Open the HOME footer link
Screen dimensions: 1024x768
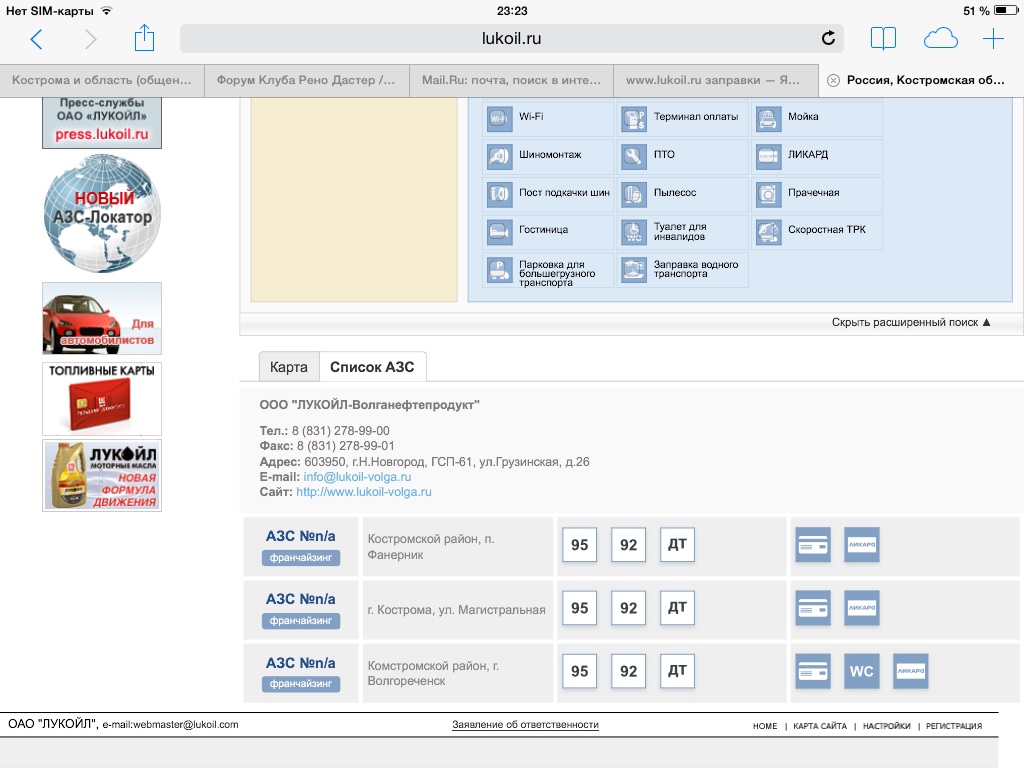click(x=765, y=726)
